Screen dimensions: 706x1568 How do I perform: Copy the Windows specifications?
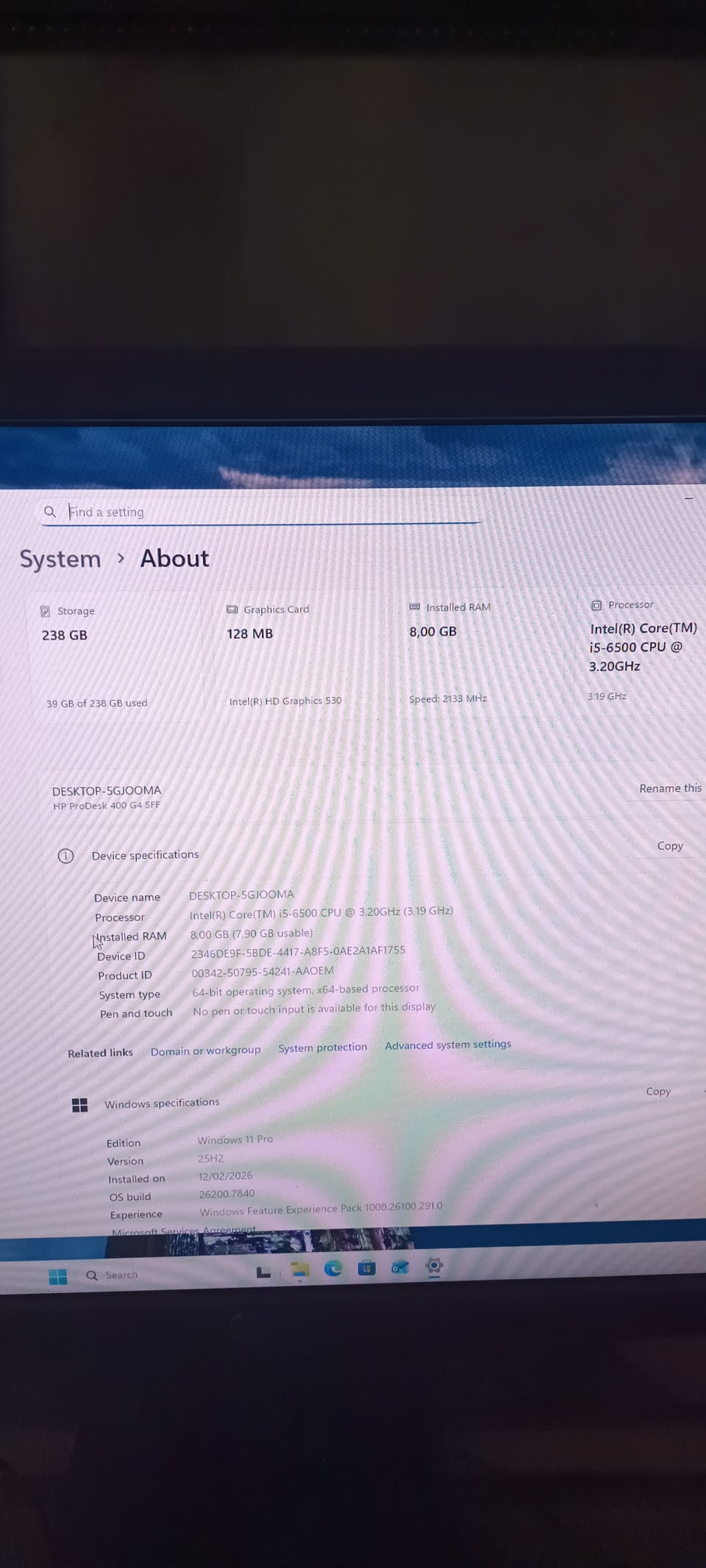tap(658, 1092)
